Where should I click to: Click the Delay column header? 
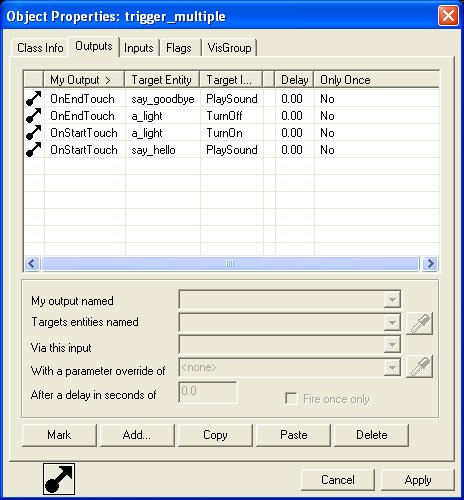(x=294, y=80)
